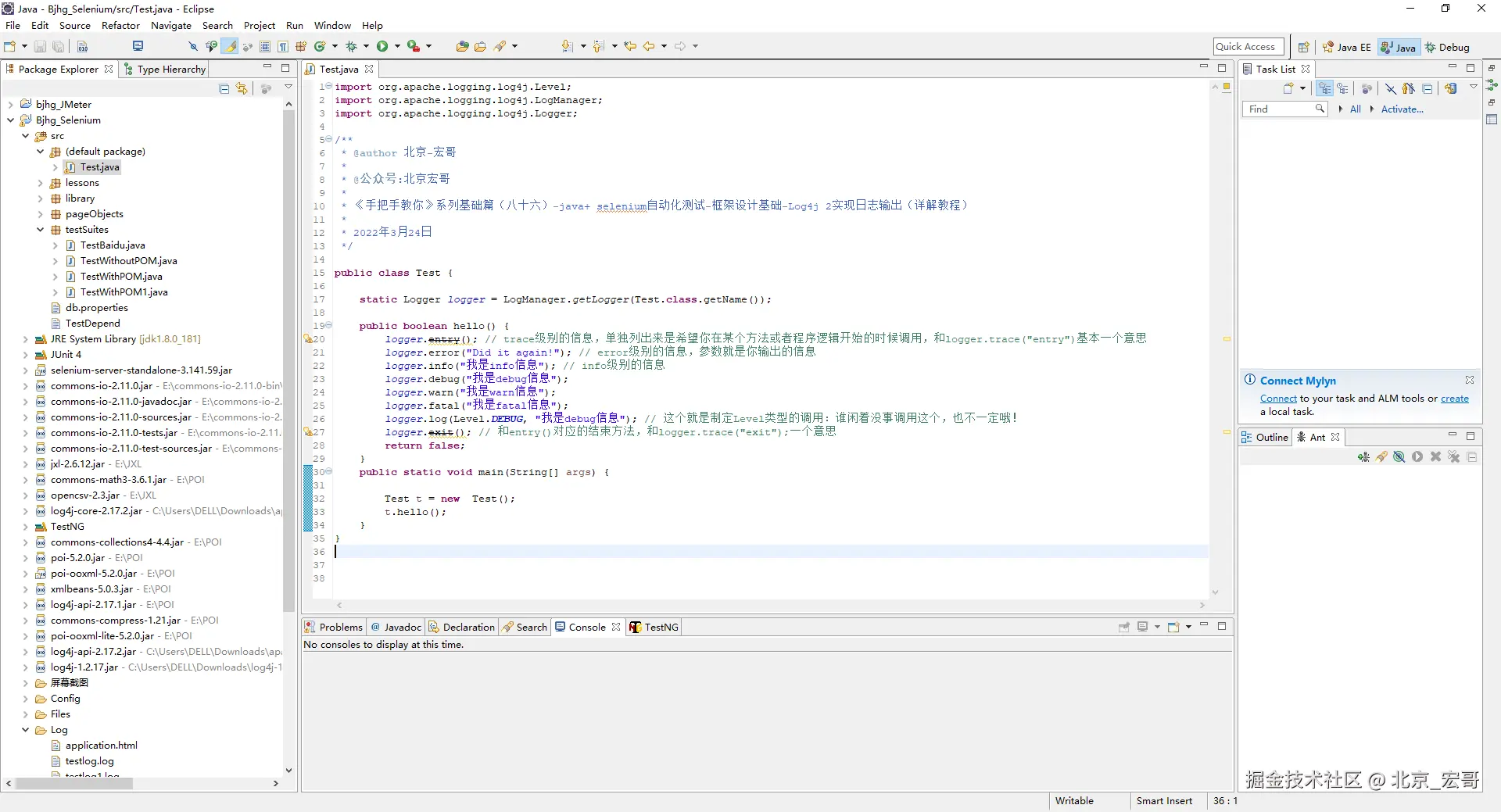Click the Next Annotation arrow icon

(568, 47)
